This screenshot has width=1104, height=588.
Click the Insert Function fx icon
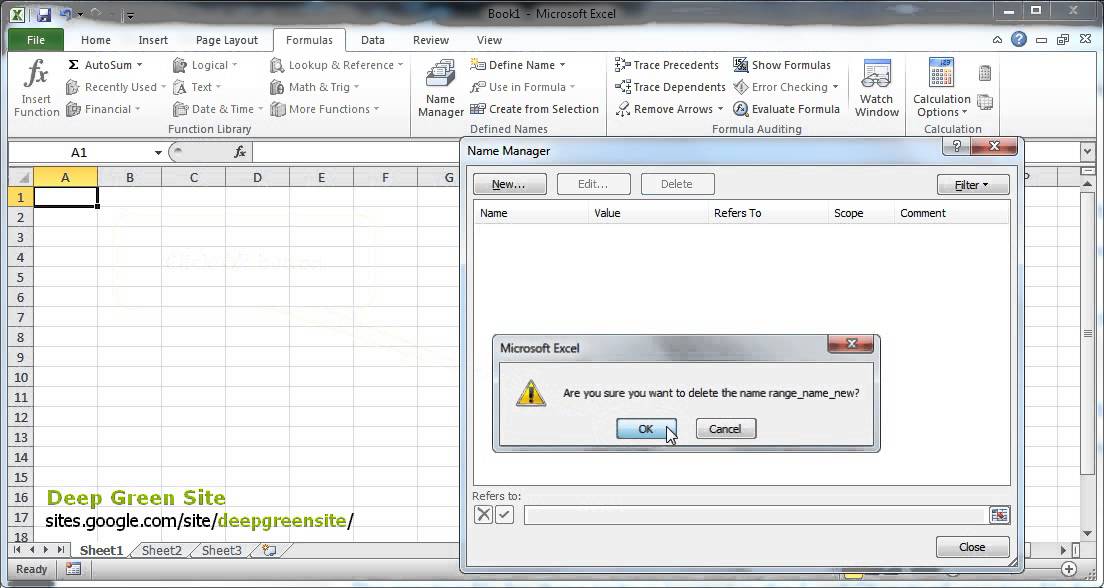point(36,75)
